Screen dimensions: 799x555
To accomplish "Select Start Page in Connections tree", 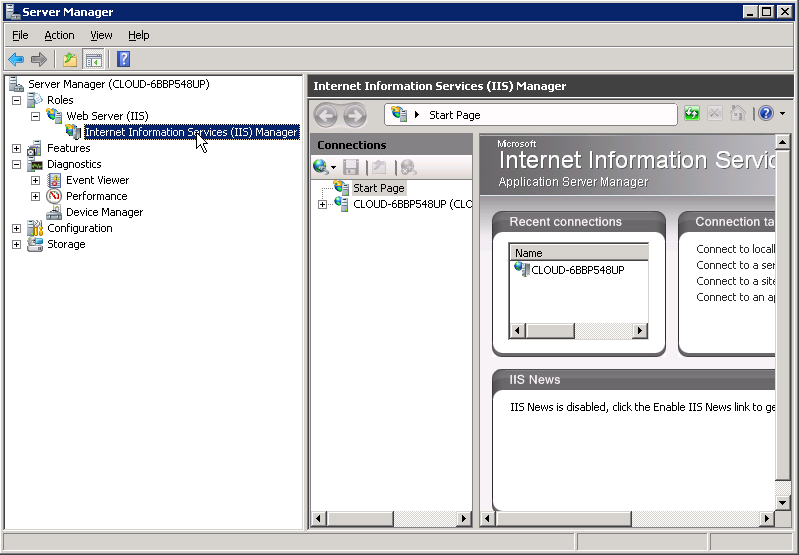I will click(x=379, y=188).
